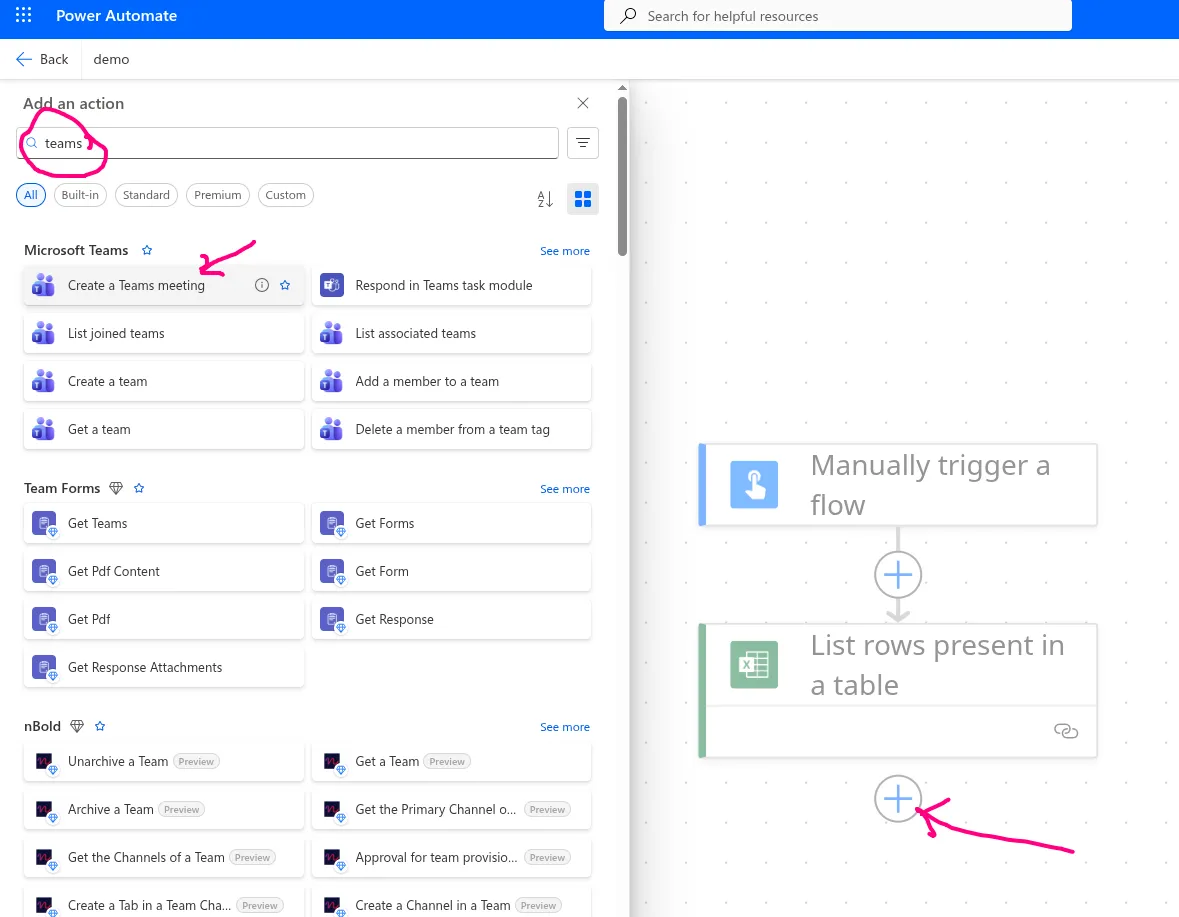Click the hand icon on Manually trigger a flow
The height and width of the screenshot is (917, 1179).
pyautogui.click(x=753, y=484)
